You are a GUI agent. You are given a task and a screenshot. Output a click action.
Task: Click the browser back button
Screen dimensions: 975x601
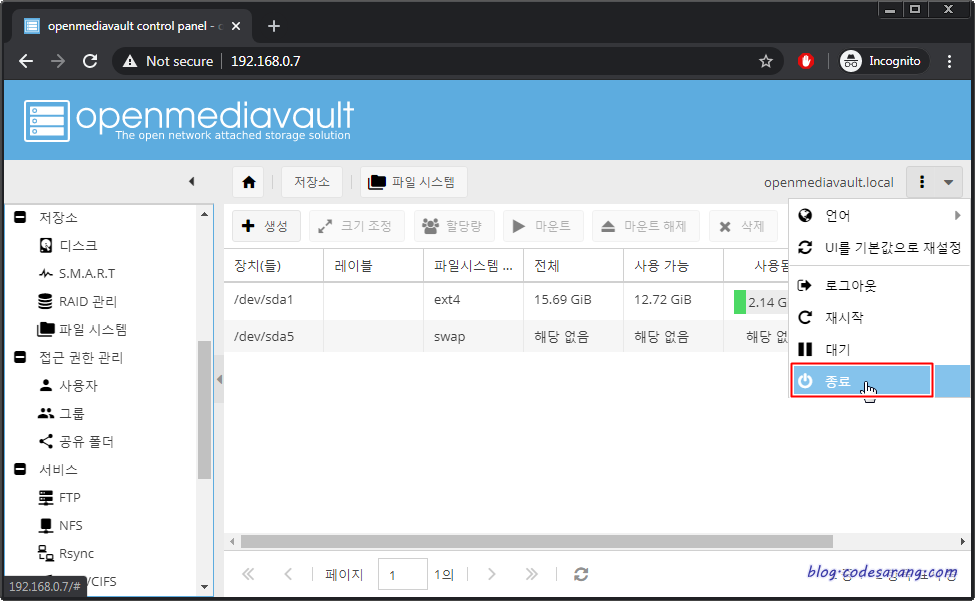tap(26, 61)
